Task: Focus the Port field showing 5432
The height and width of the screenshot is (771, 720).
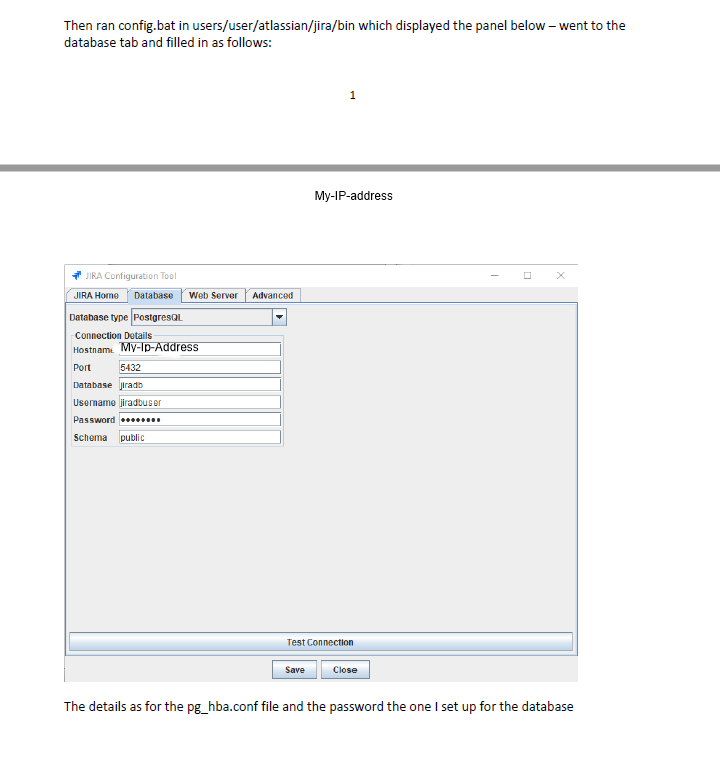Action: click(x=200, y=367)
